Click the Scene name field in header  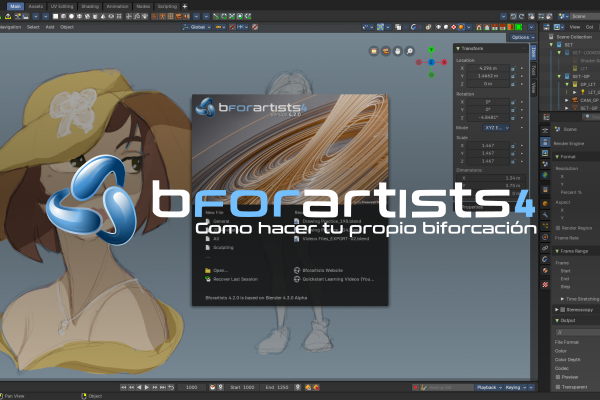click(585, 16)
